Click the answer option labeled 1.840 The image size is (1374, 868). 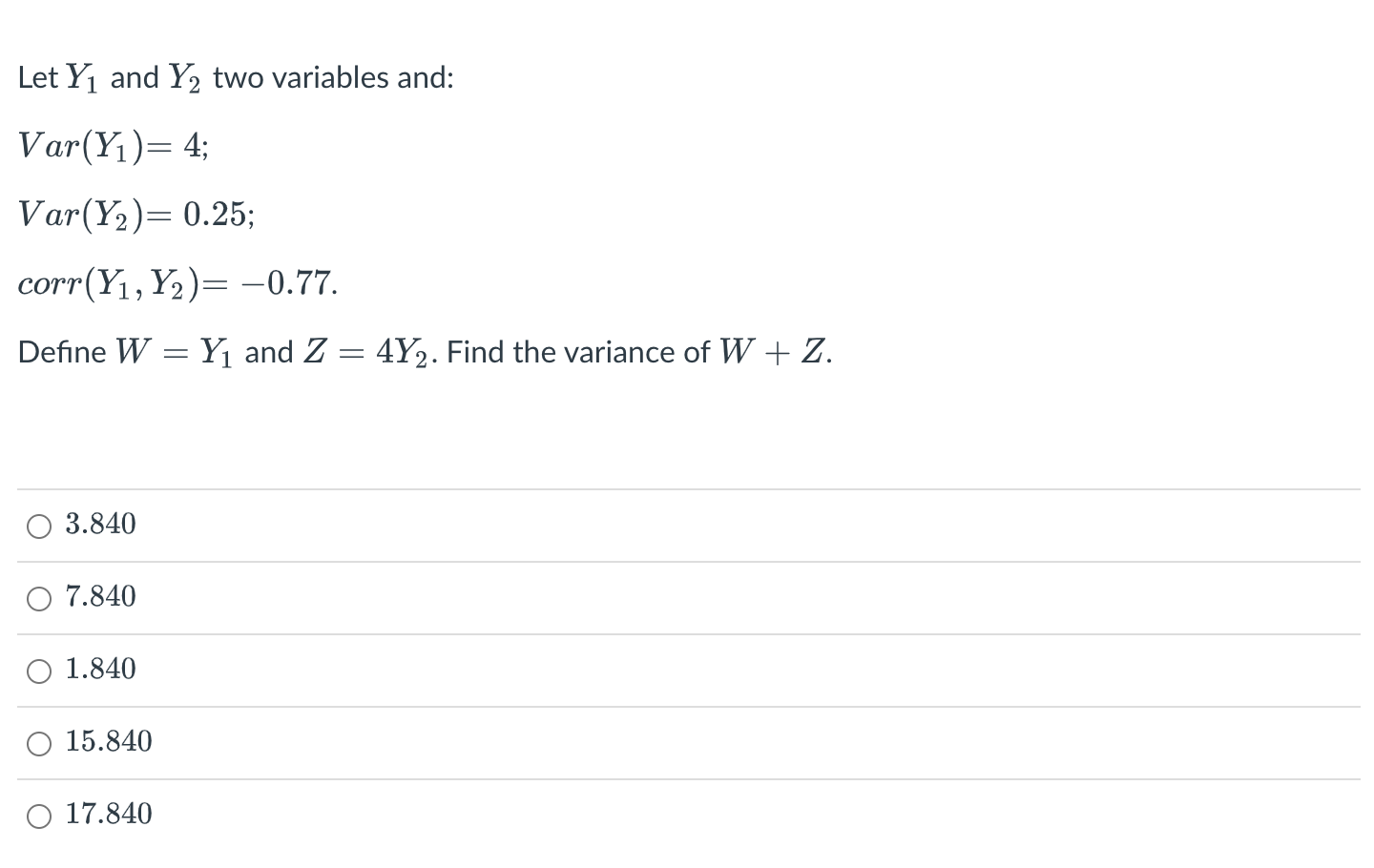(x=99, y=669)
